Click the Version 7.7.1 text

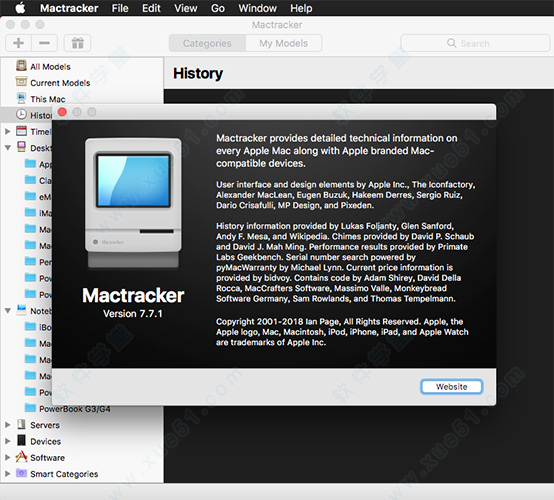tap(133, 313)
